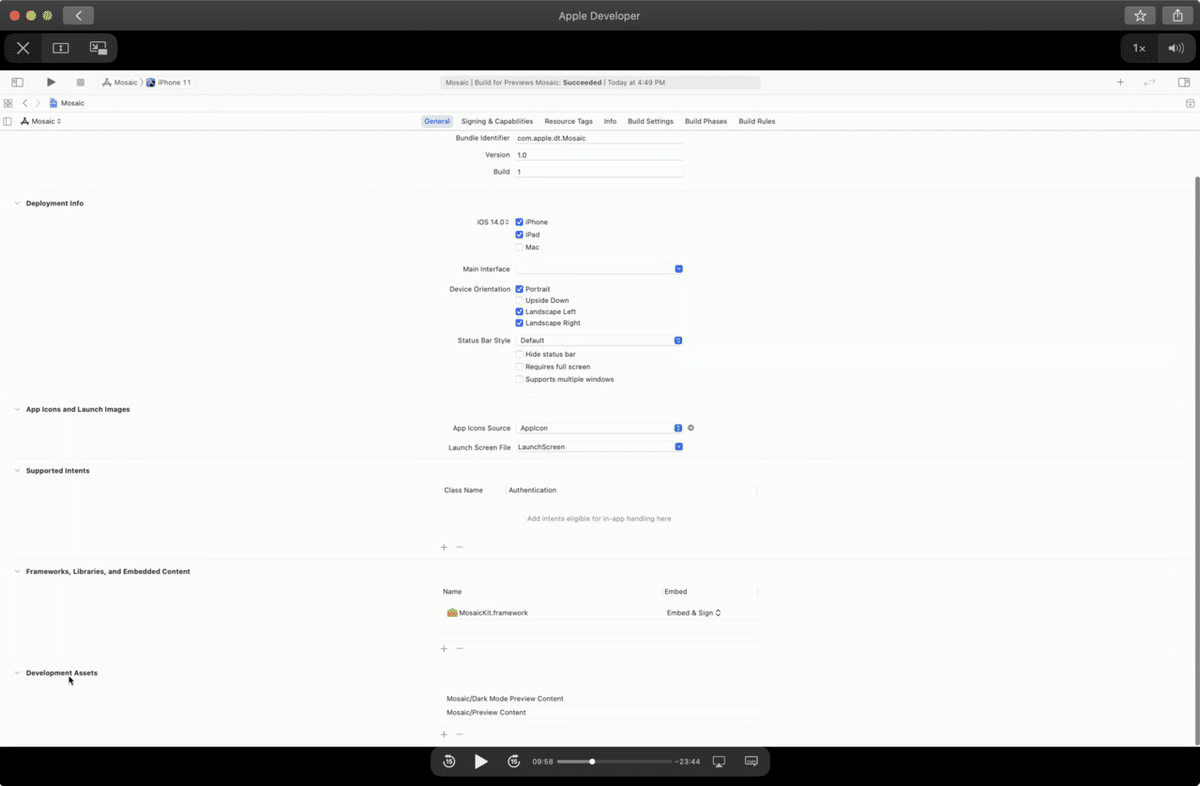Collapse the Supported Intents section
The width and height of the screenshot is (1200, 786).
(x=17, y=470)
